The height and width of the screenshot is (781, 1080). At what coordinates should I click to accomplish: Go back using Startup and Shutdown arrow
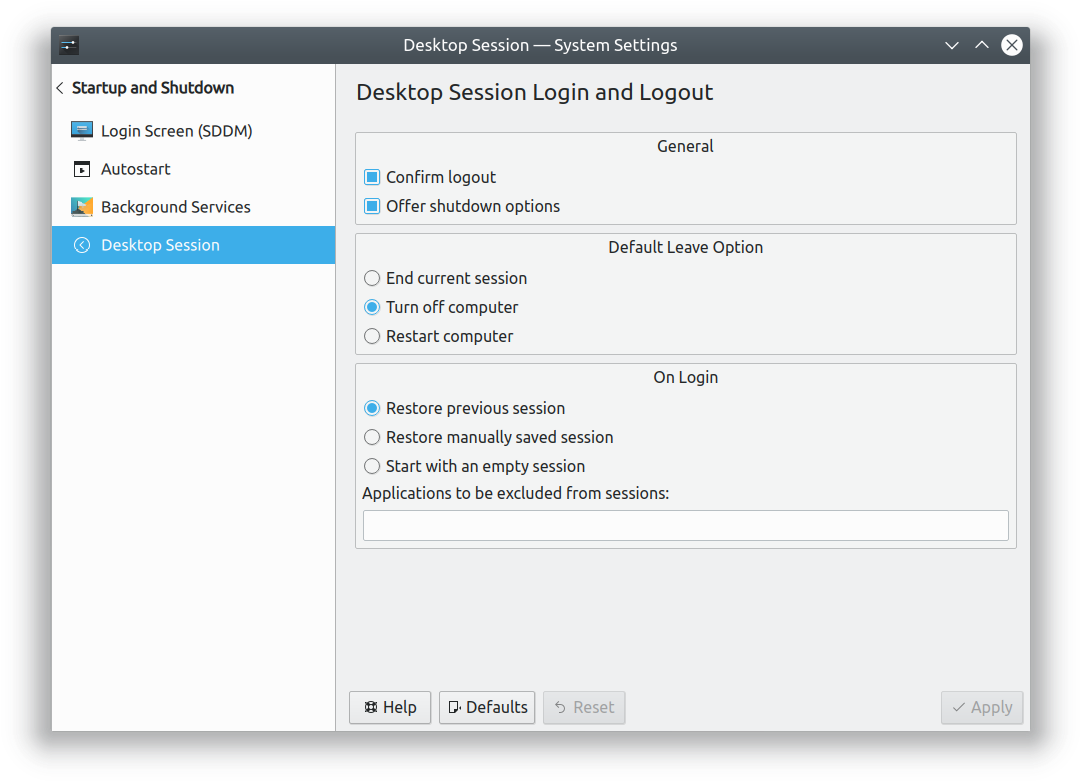coord(60,88)
